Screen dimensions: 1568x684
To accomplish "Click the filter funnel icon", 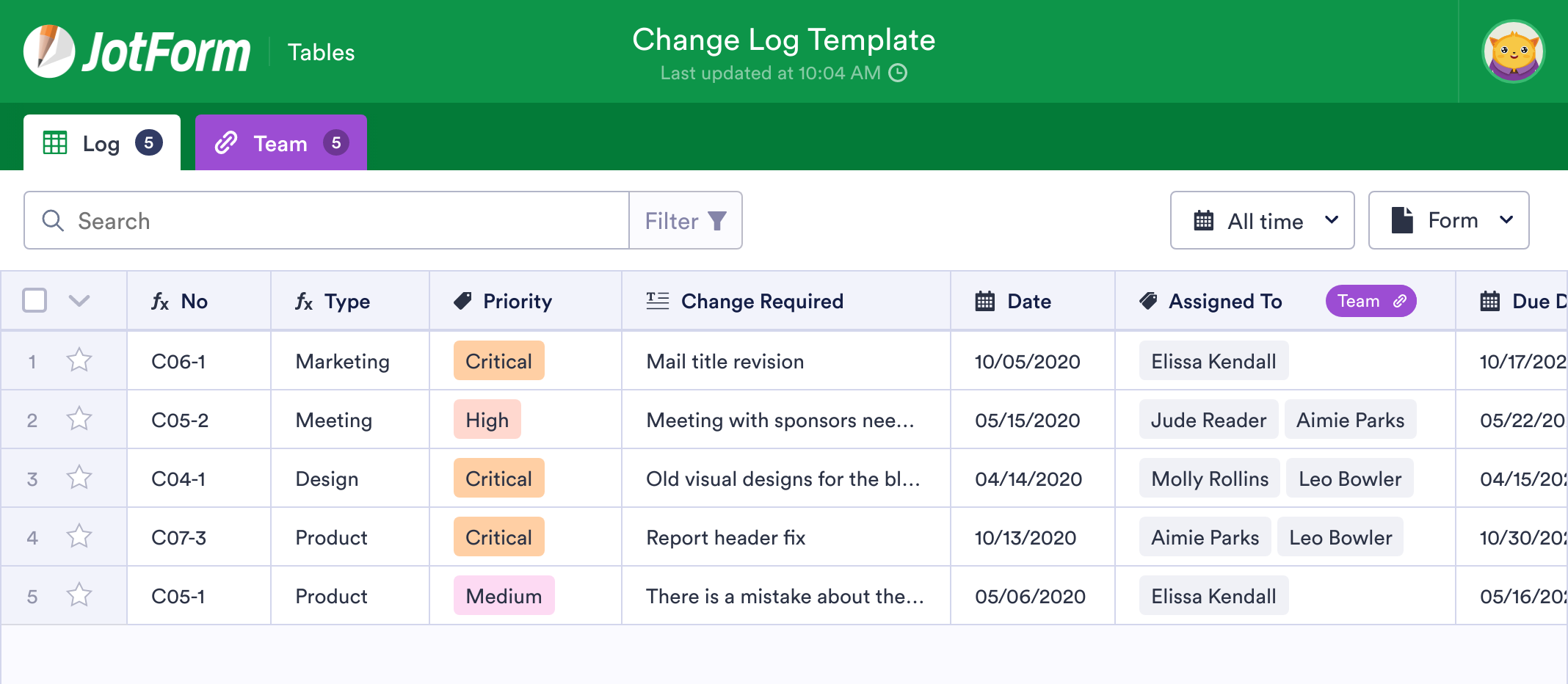I will pyautogui.click(x=717, y=220).
